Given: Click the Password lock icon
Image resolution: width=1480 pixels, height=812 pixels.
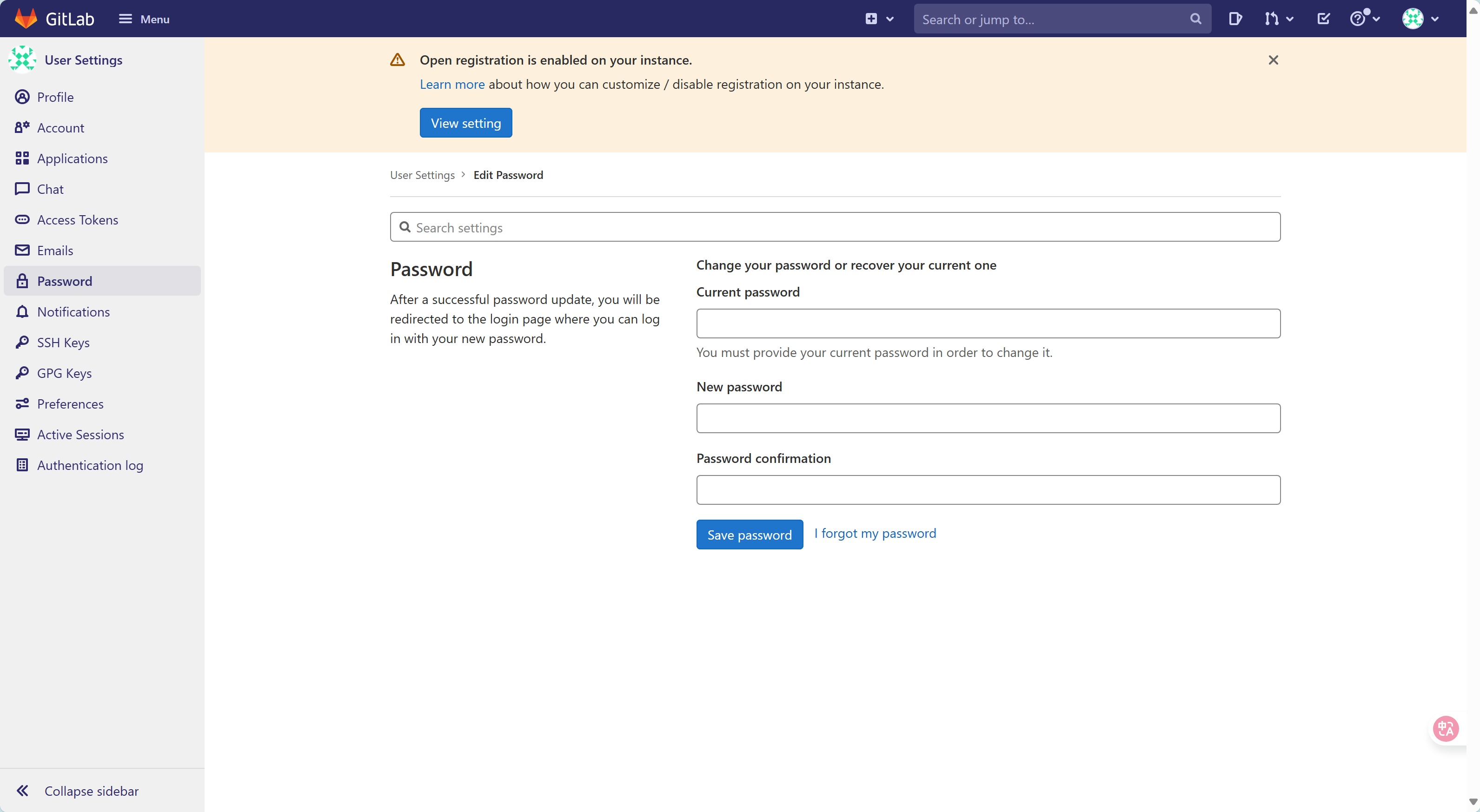Looking at the screenshot, I should 22,281.
